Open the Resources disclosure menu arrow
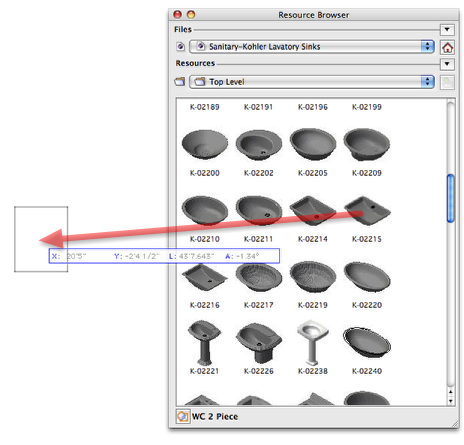The height and width of the screenshot is (445, 464). pos(447,64)
